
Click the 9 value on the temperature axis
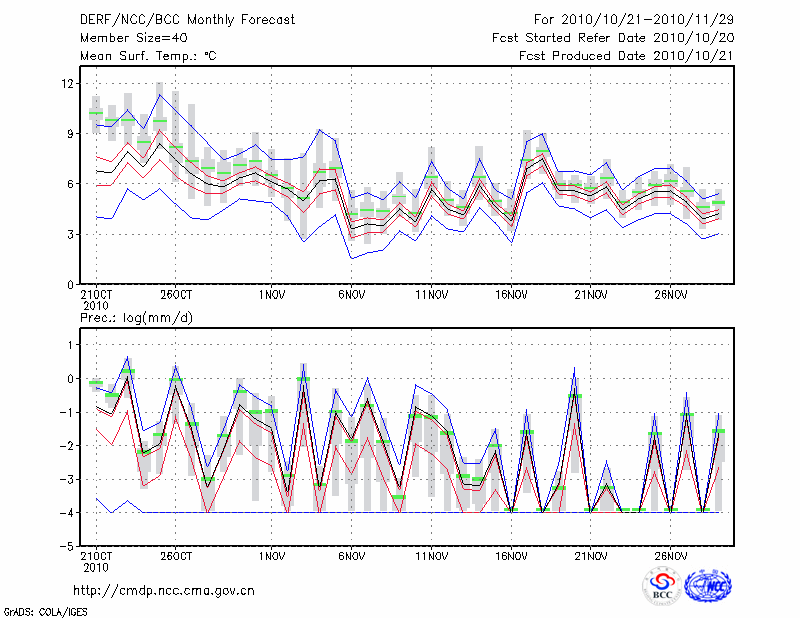pyautogui.click(x=71, y=133)
